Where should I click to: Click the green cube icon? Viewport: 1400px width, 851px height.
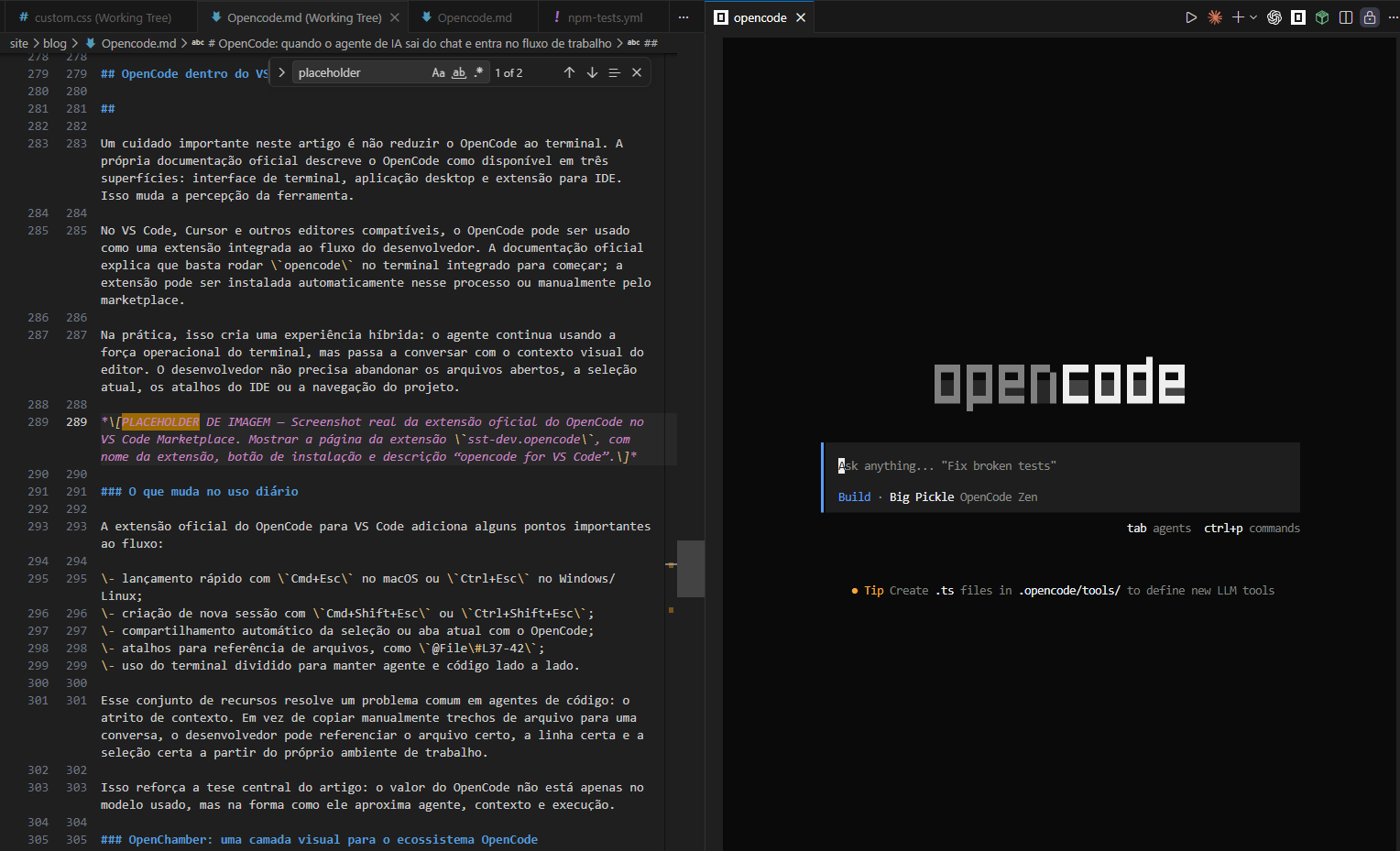click(x=1322, y=17)
